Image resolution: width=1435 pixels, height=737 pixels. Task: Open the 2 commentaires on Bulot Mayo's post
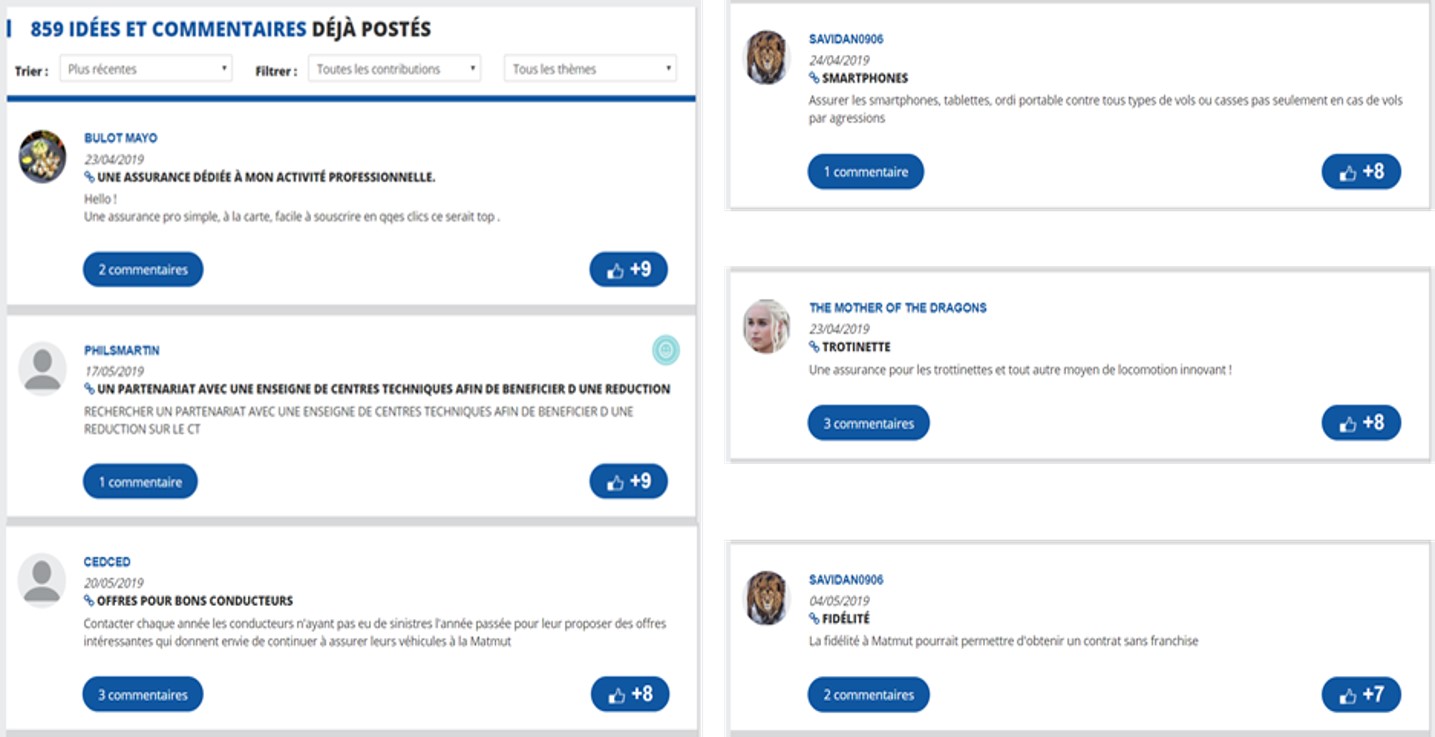(x=143, y=270)
